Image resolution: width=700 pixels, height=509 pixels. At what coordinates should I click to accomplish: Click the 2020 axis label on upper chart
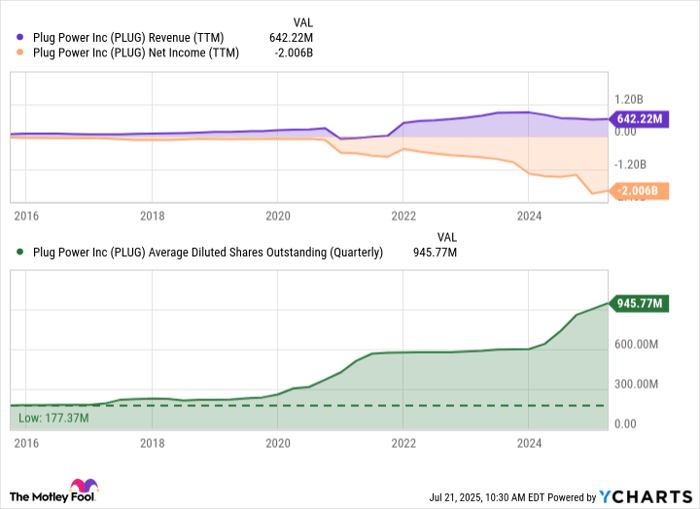pos(278,216)
